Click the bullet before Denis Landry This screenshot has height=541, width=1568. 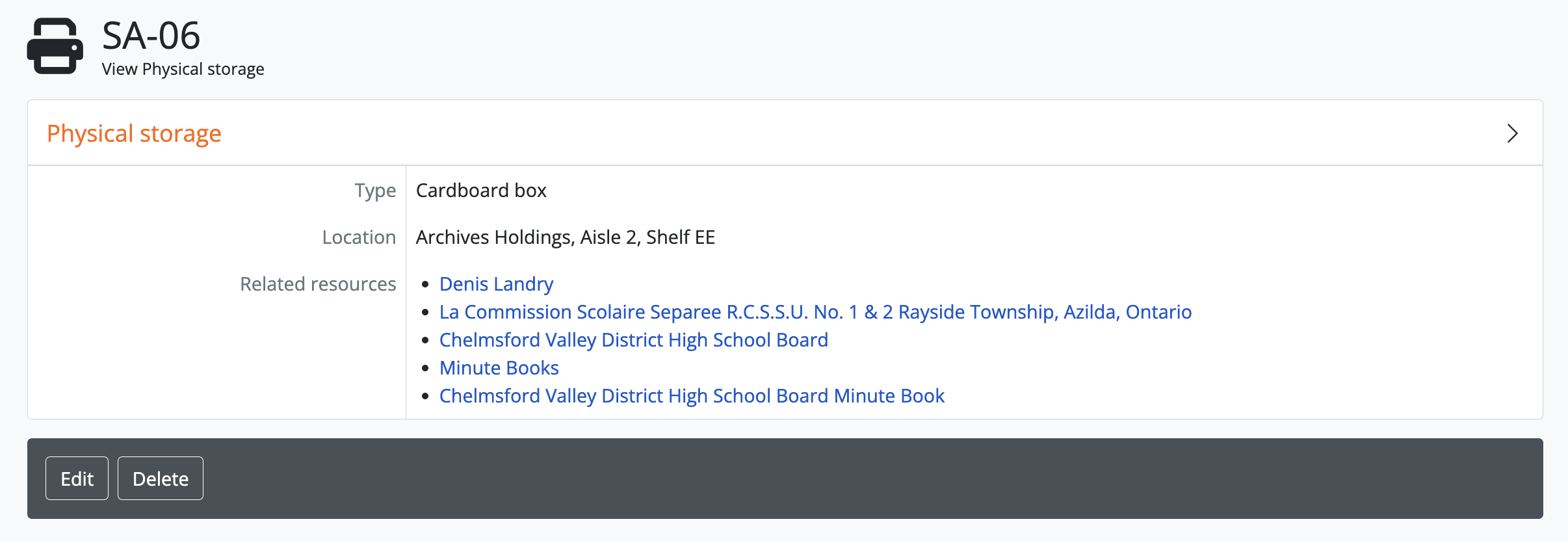pyautogui.click(x=425, y=284)
